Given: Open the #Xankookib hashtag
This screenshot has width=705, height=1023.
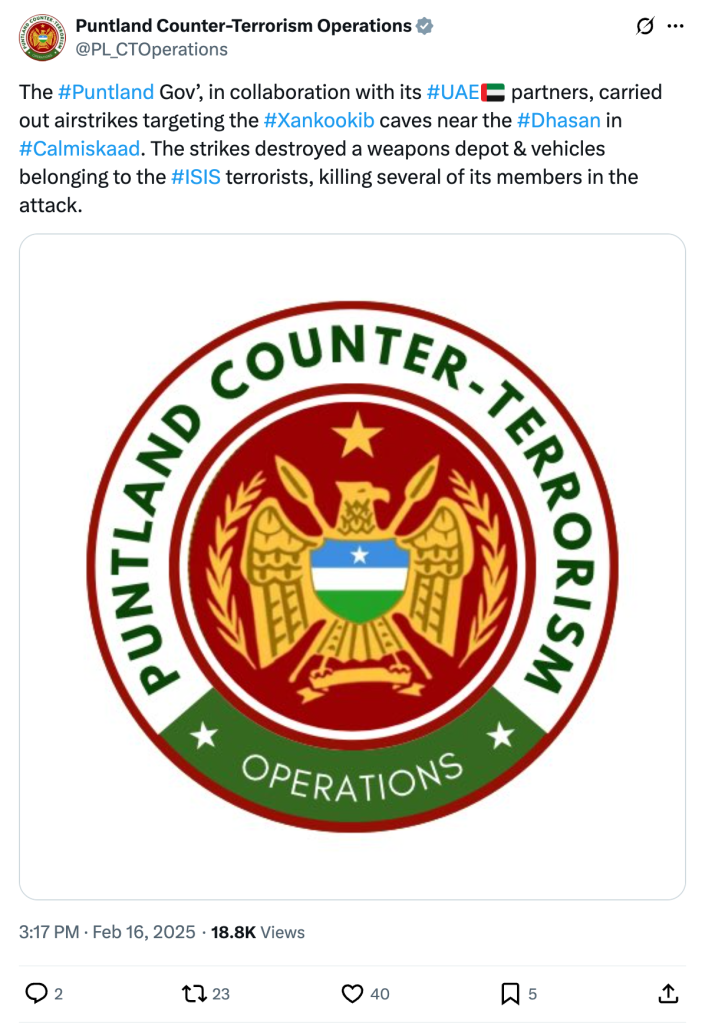Looking at the screenshot, I should [x=318, y=121].
